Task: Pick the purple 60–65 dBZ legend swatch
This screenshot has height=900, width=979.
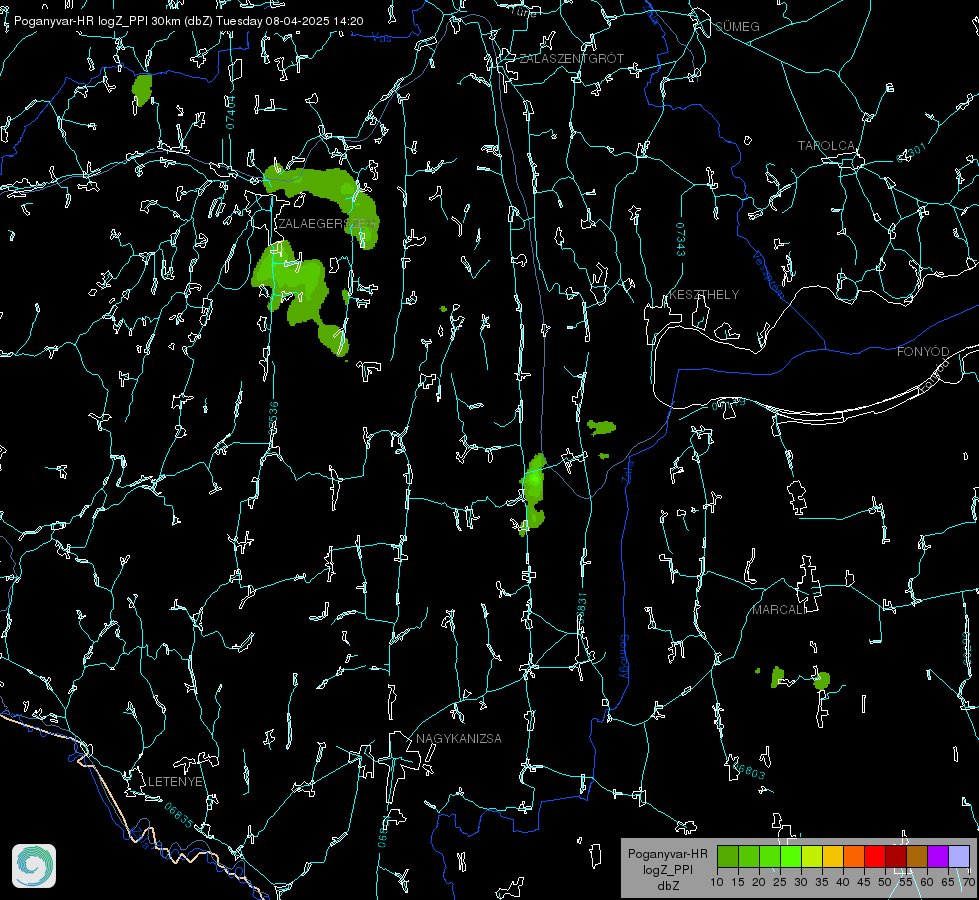Action: click(938, 856)
